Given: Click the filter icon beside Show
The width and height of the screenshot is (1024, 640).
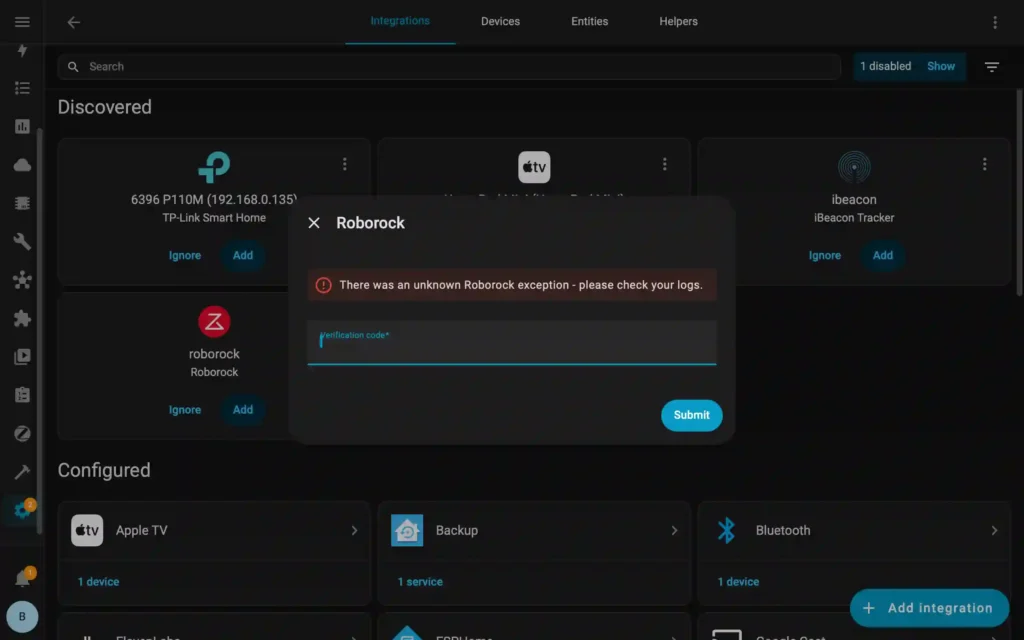Looking at the screenshot, I should point(991,66).
